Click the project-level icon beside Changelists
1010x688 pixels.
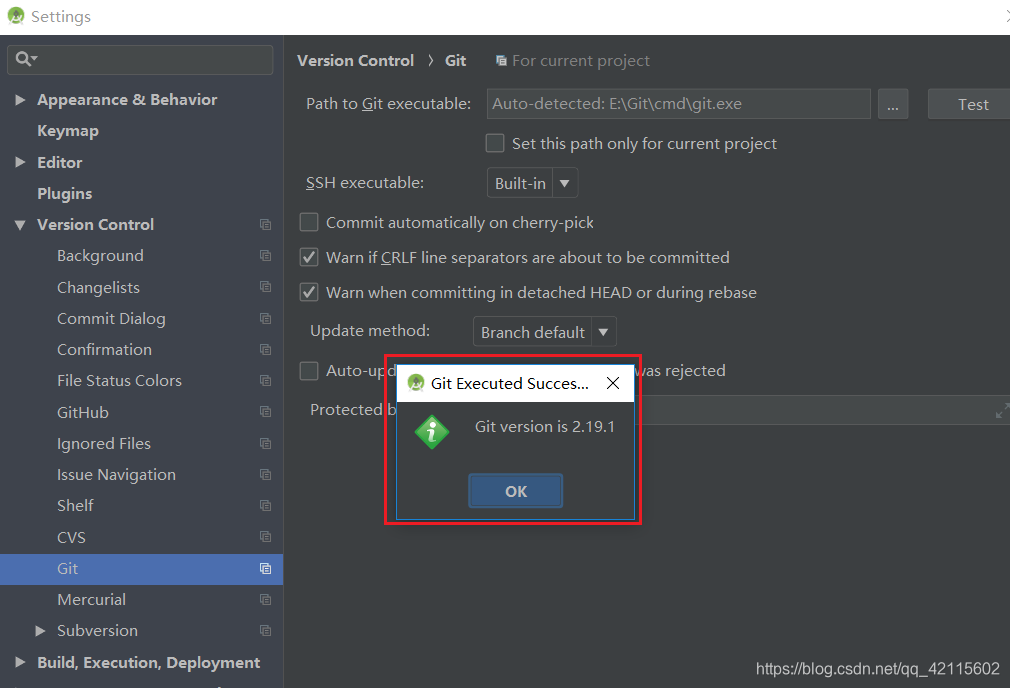coord(265,287)
